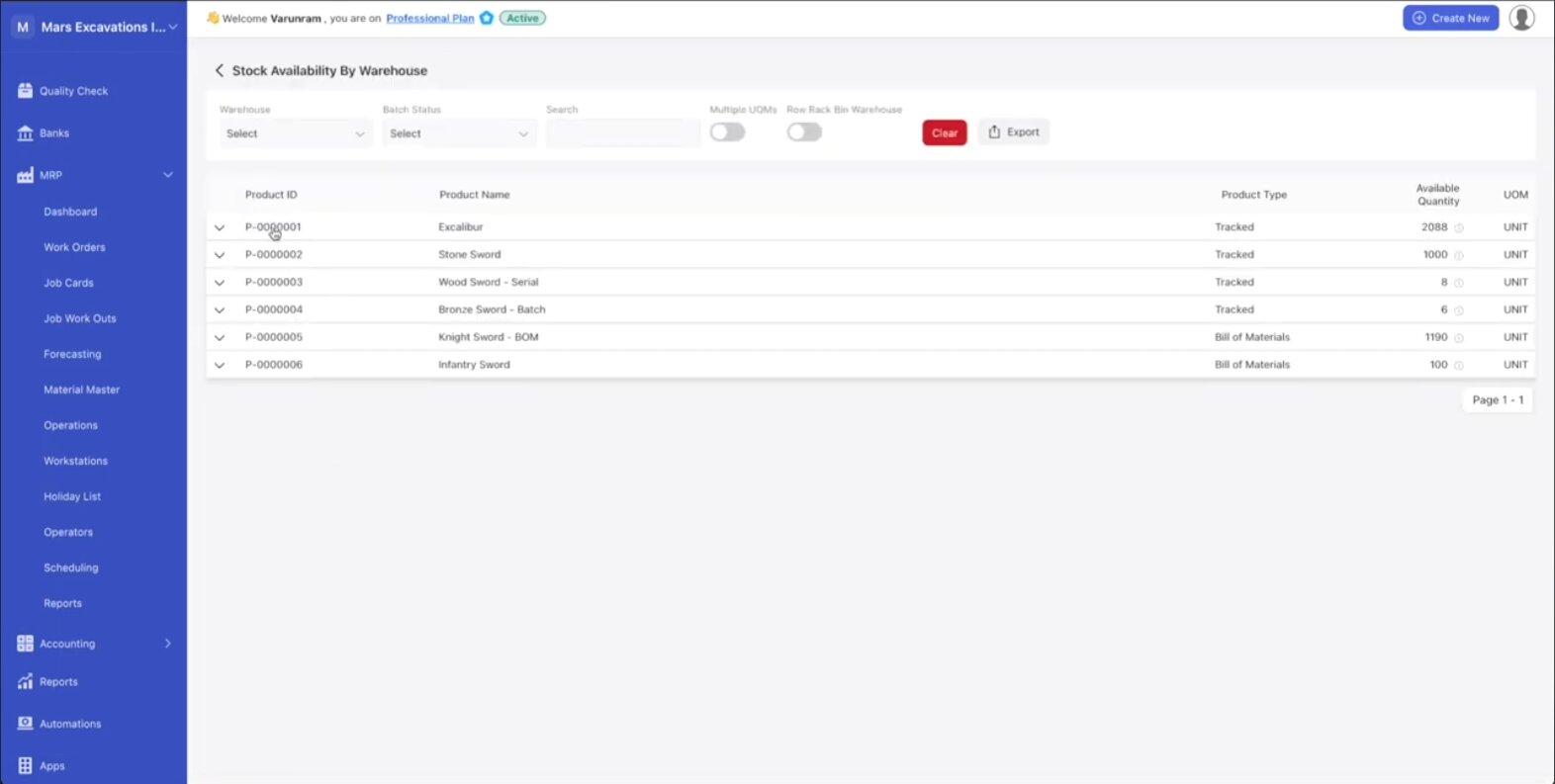
Task: Collapse the MRP sidebar section
Action: point(167,175)
